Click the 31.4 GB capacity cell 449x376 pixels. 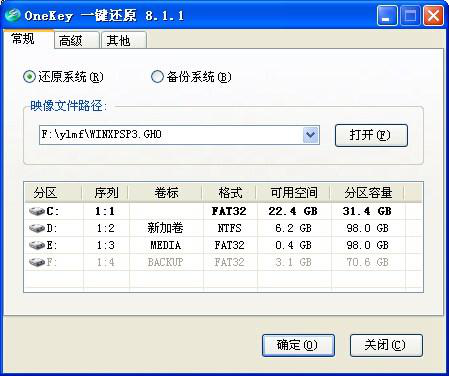tap(367, 211)
